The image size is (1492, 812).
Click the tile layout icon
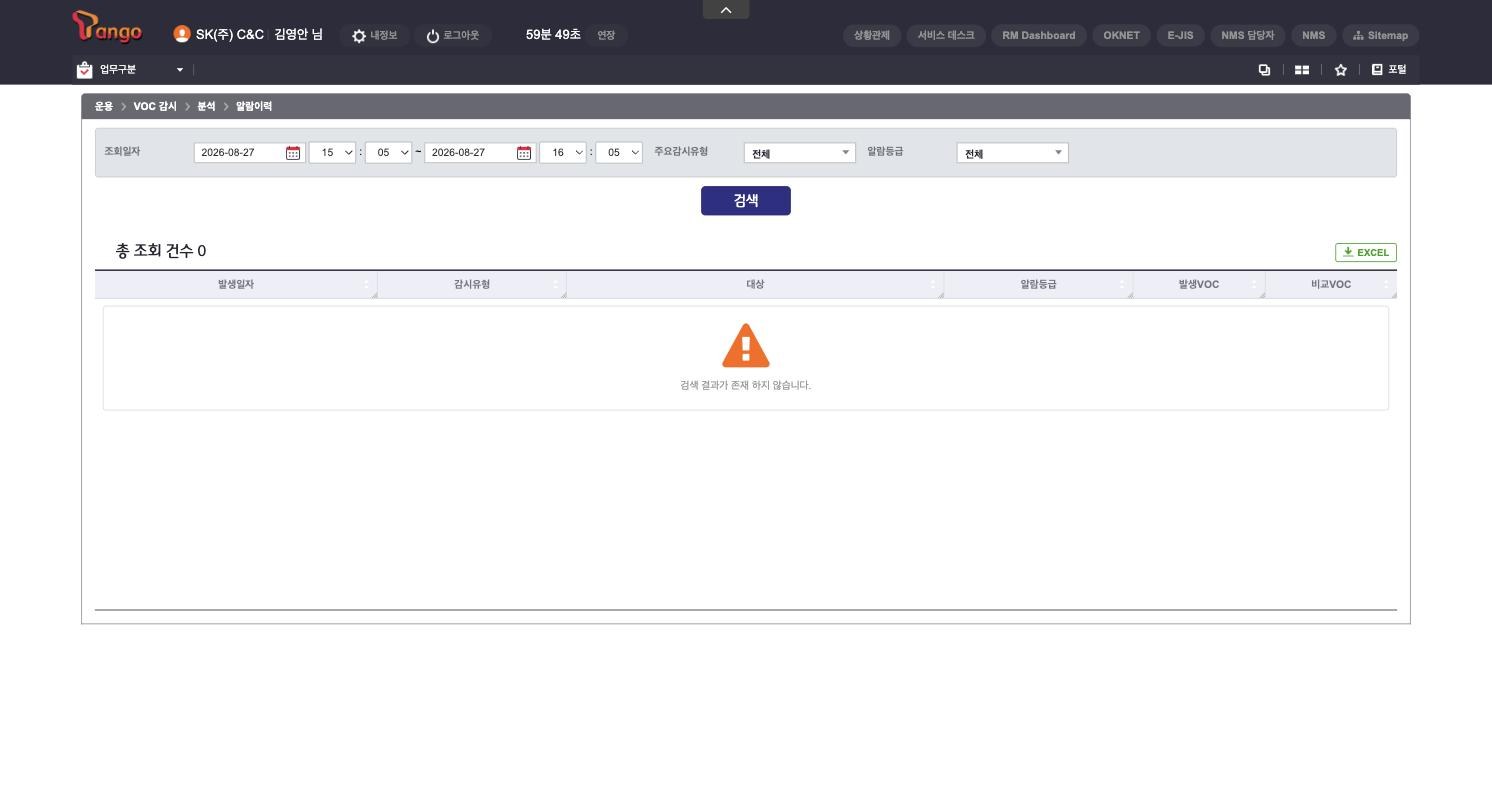1302,70
